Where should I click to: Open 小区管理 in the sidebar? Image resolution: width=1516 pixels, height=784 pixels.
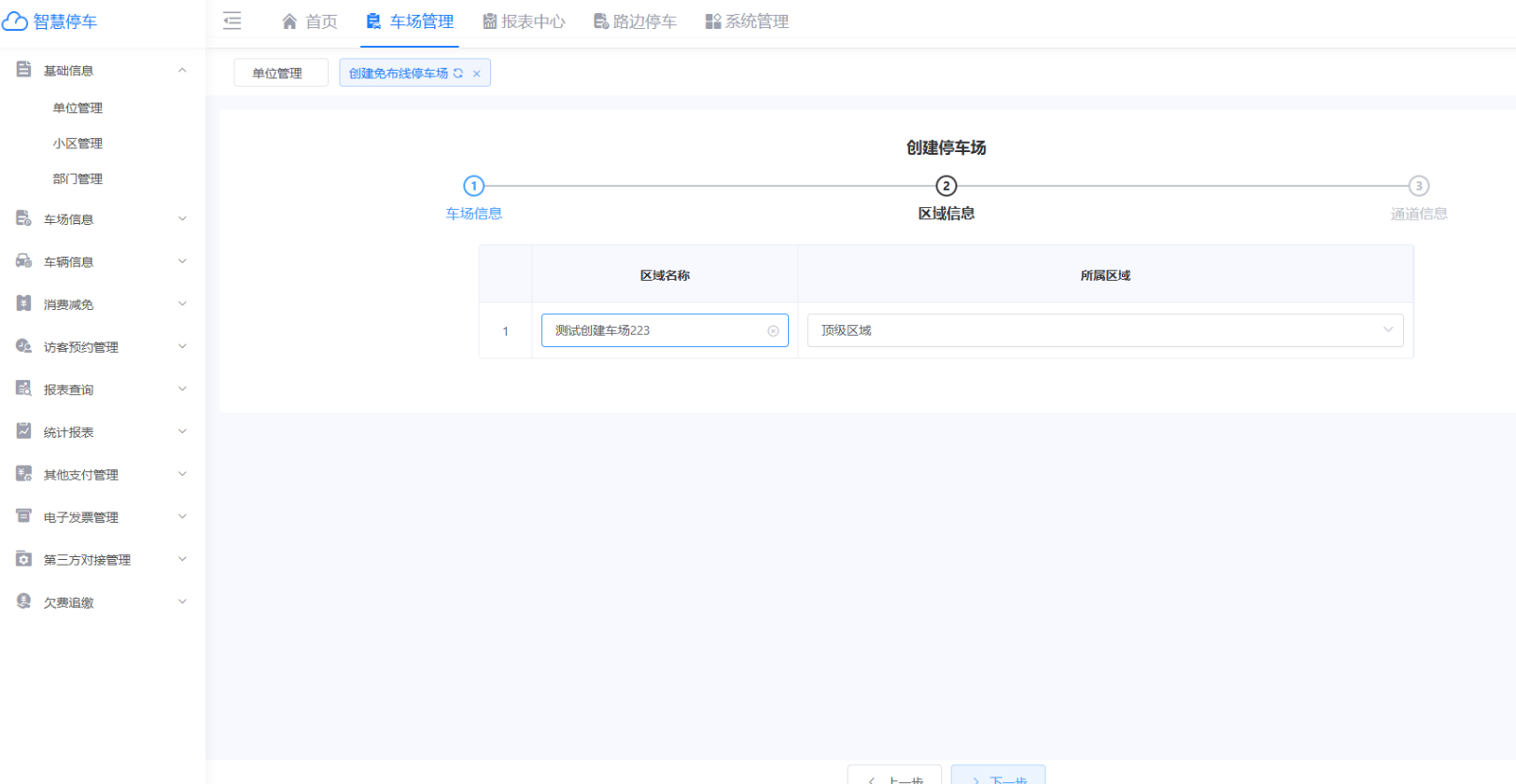coord(77,144)
